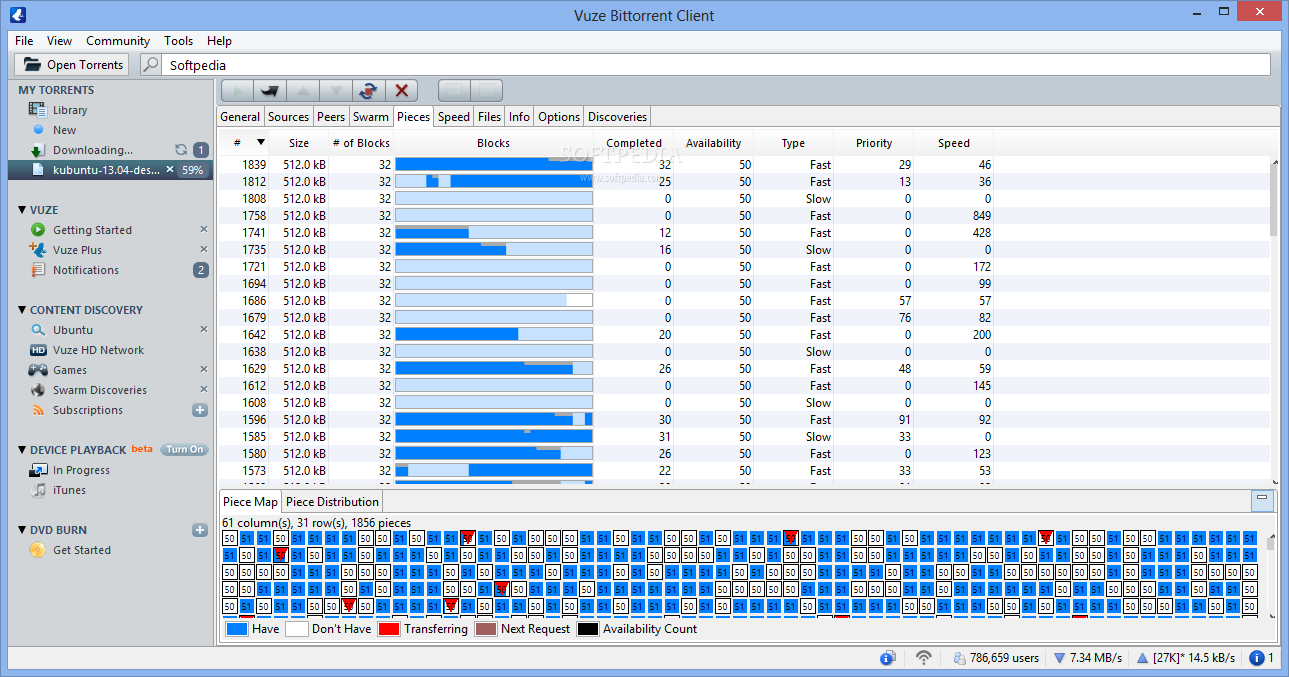Open the Piece Distribution tab
The width and height of the screenshot is (1289, 677).
click(x=331, y=501)
